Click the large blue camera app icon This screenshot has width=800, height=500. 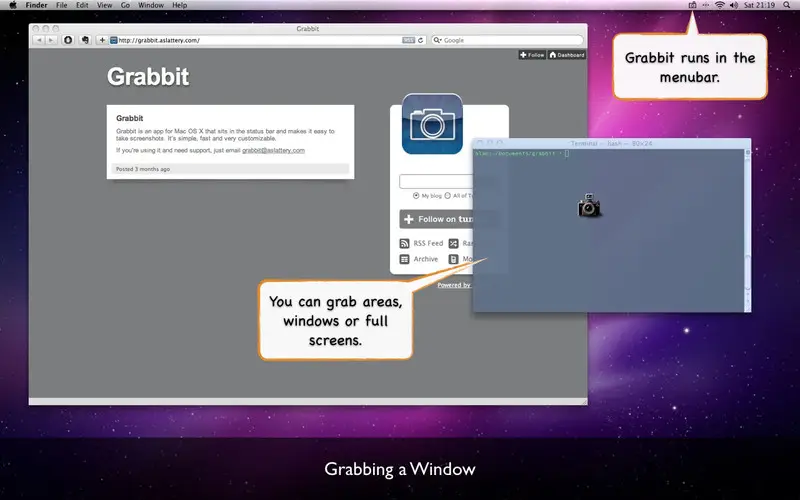(432, 123)
